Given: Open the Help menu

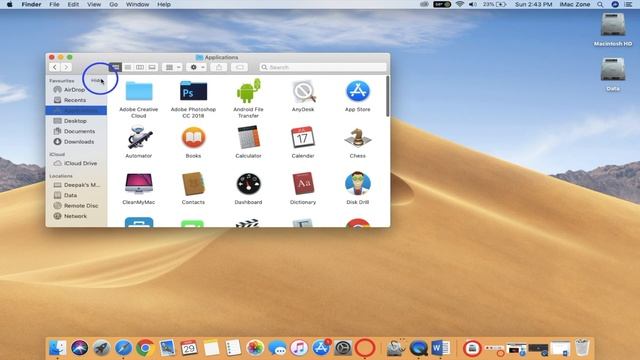Looking at the screenshot, I should [x=164, y=4].
